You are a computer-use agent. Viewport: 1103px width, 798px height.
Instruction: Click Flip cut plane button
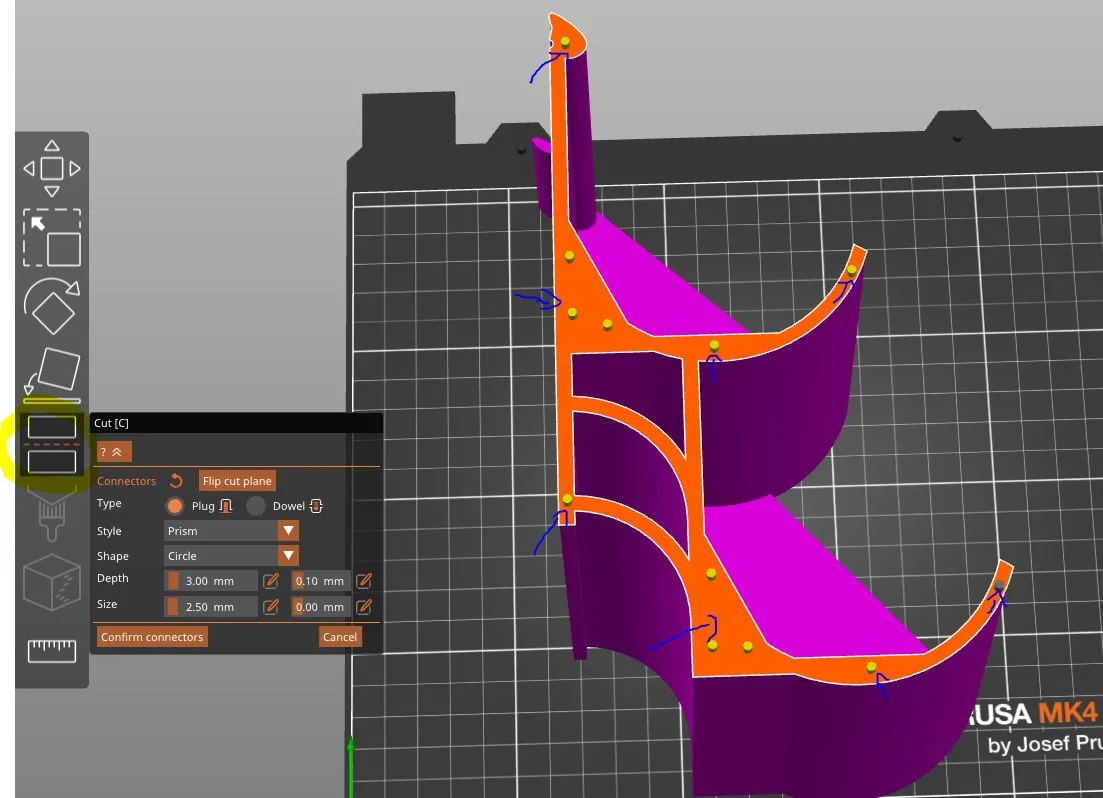237,481
